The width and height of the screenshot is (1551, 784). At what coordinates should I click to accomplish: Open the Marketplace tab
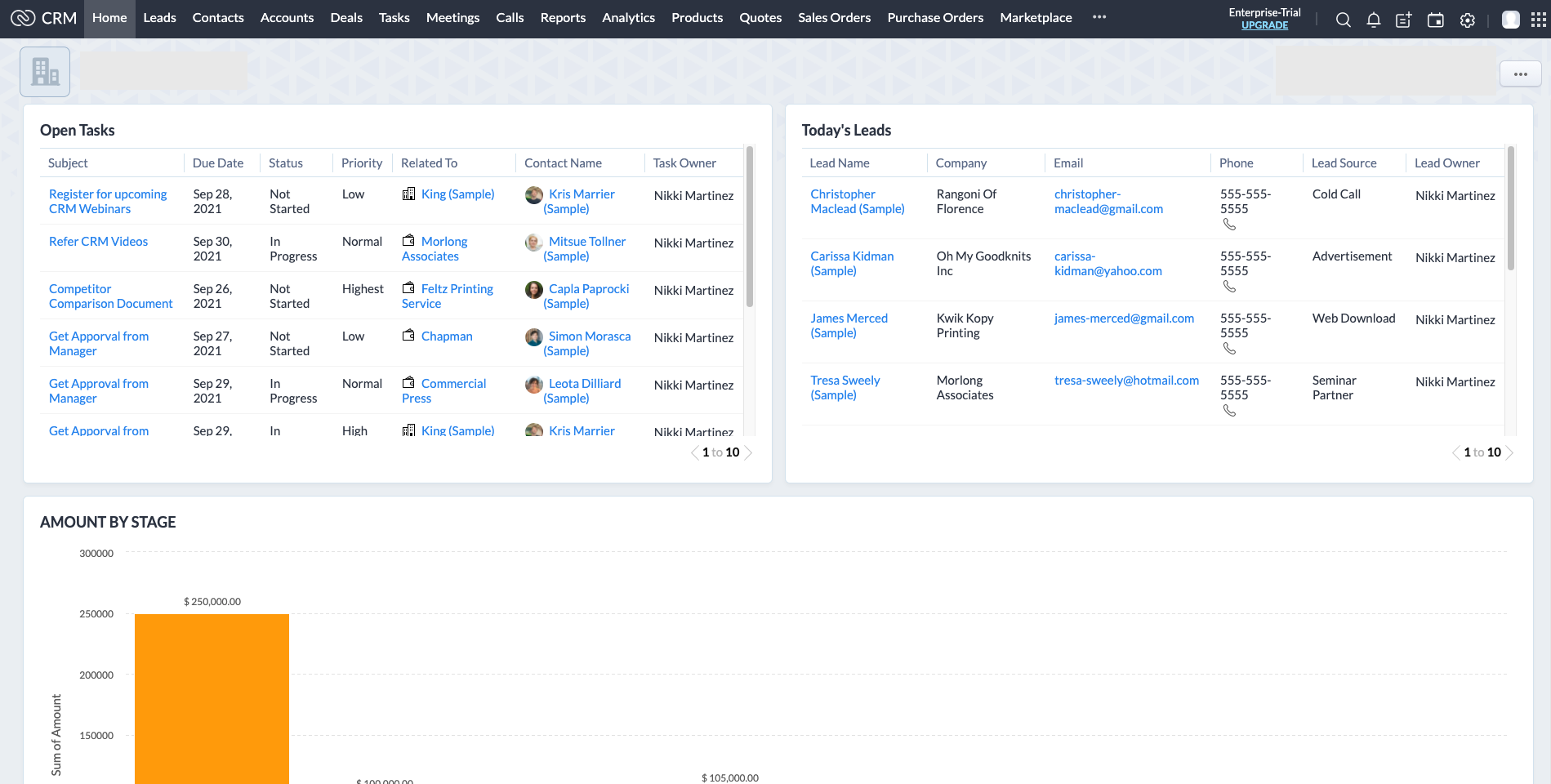click(x=1036, y=18)
